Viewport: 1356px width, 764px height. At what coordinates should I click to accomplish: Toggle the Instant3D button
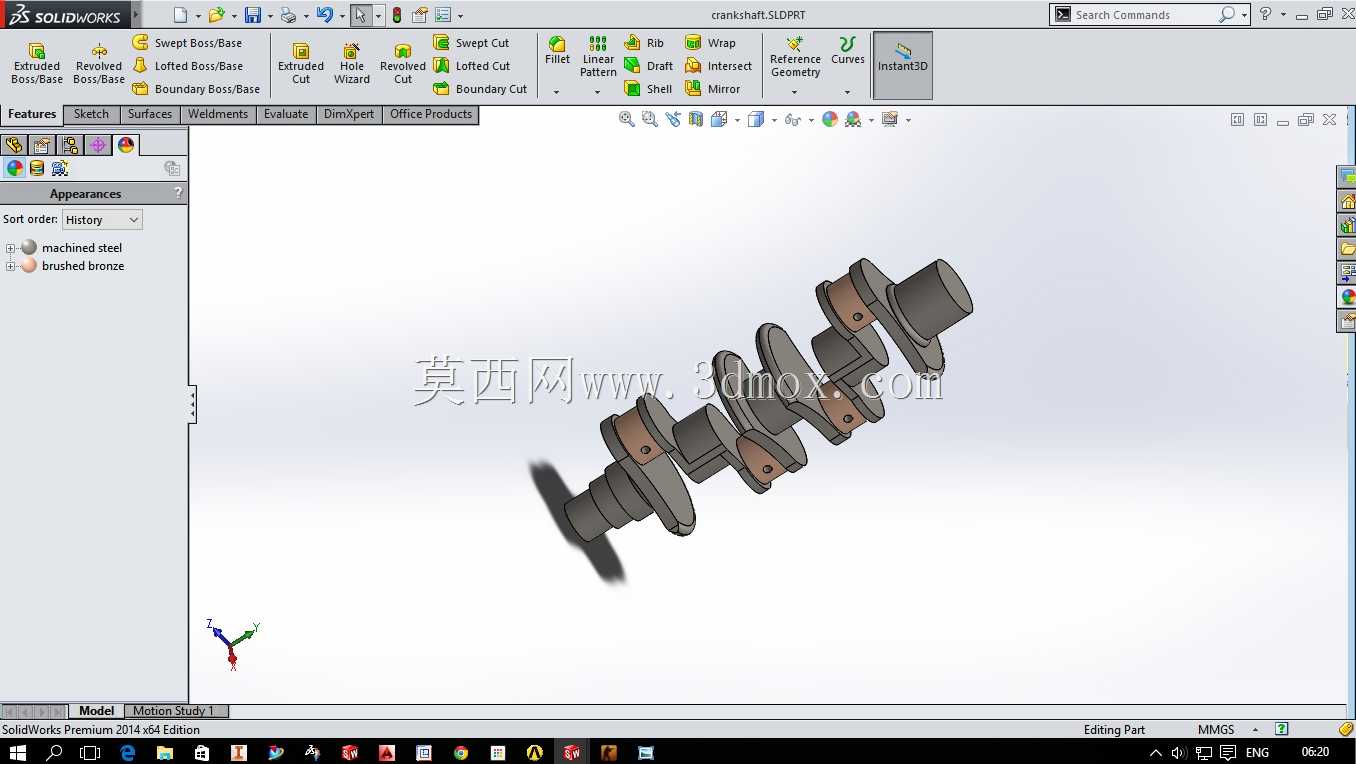coord(903,65)
